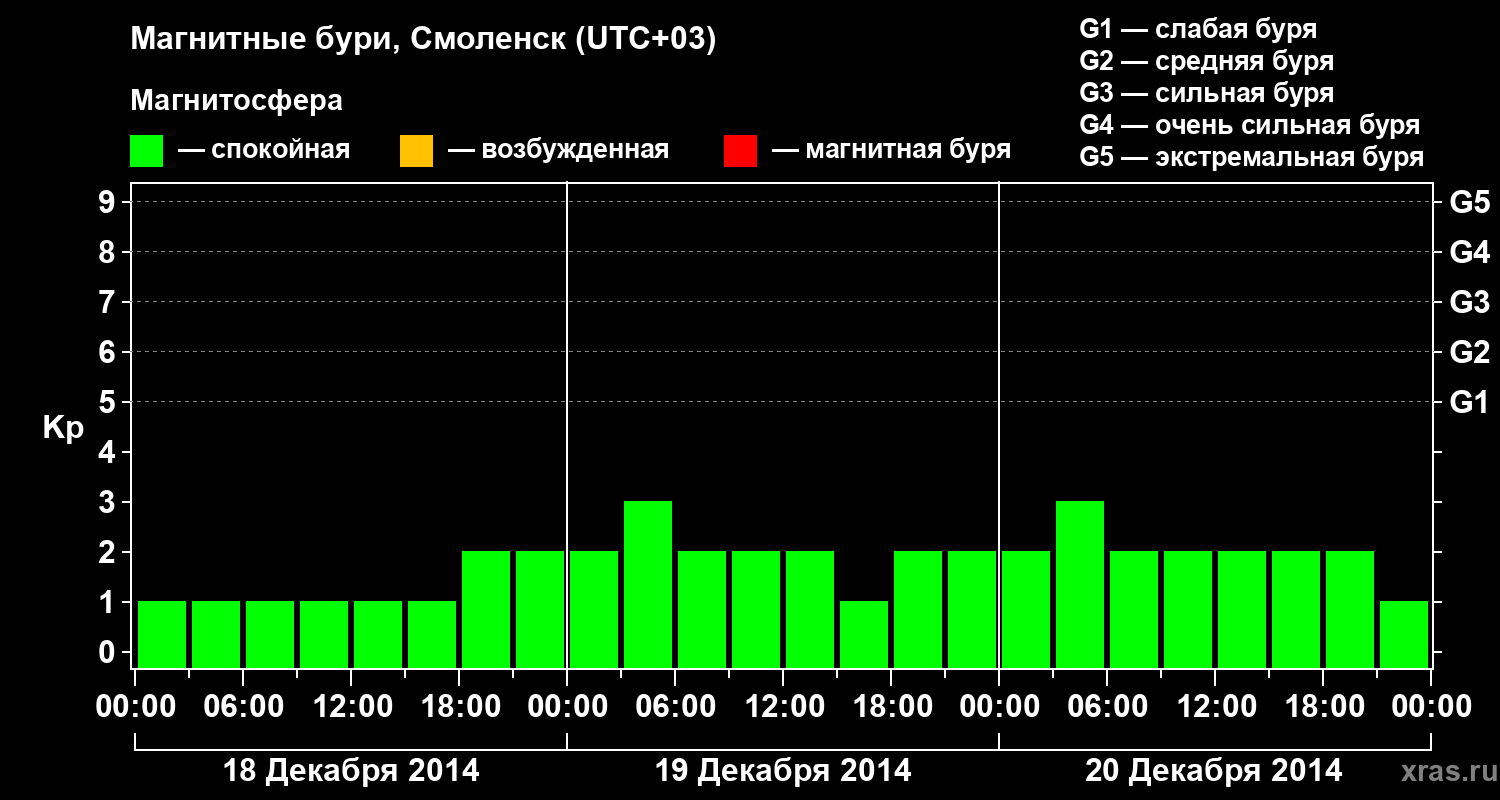Click the '12:00' time label under 18 December
Viewport: 1500px width, 800px height.
tap(351, 707)
